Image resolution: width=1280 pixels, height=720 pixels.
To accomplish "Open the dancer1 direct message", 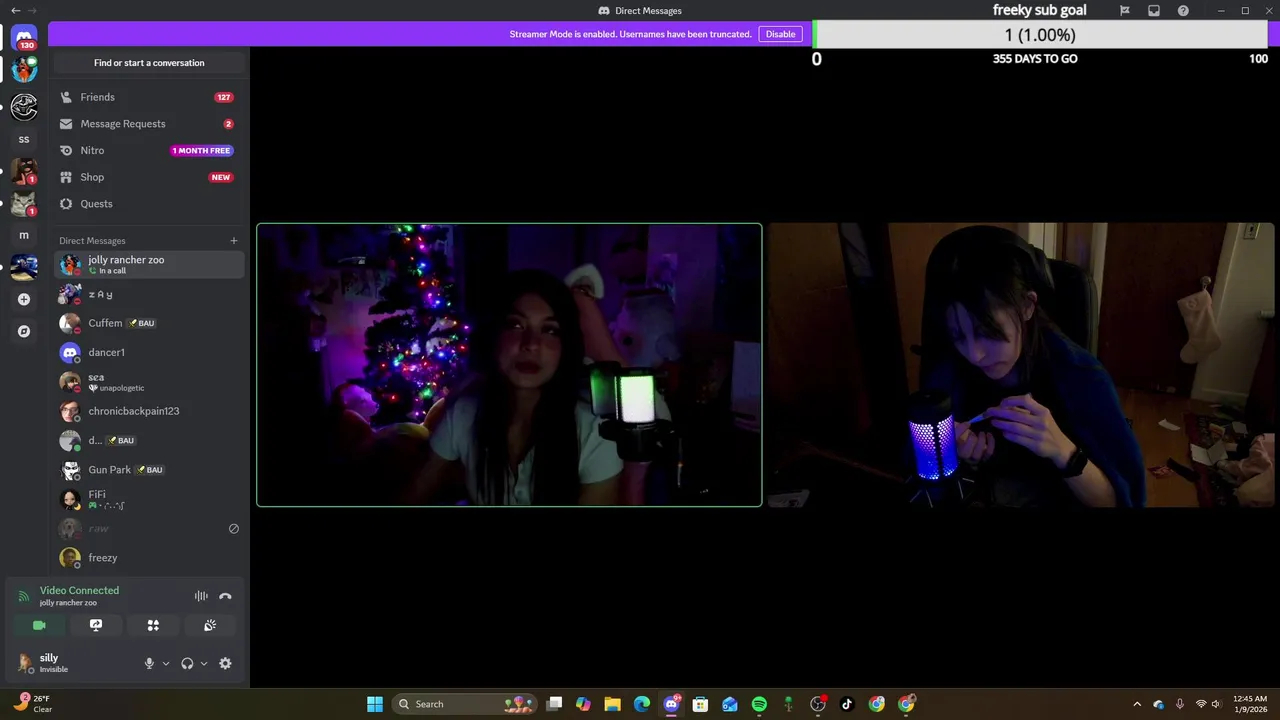I will click(149, 352).
